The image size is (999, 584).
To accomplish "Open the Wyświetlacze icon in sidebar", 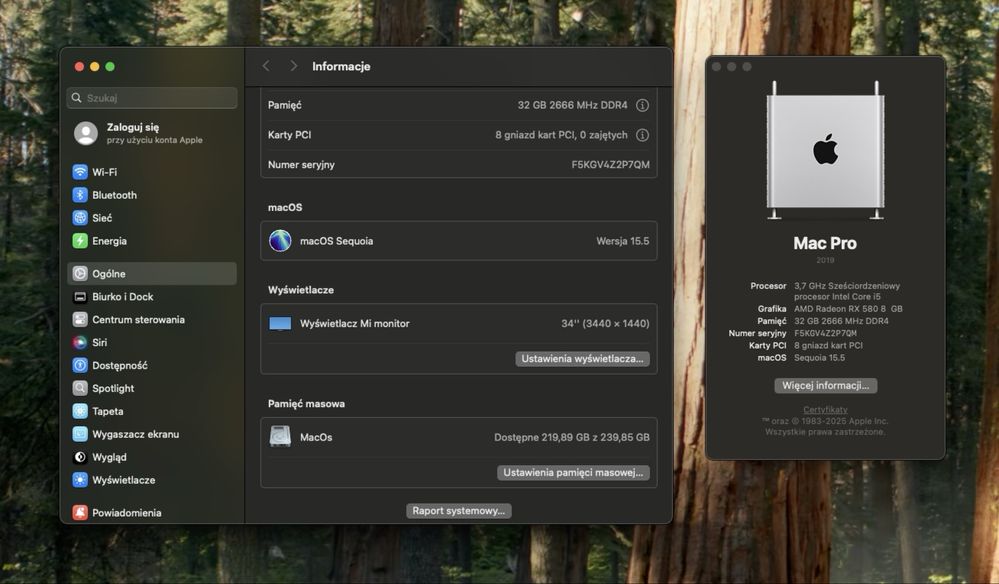I will coord(80,480).
